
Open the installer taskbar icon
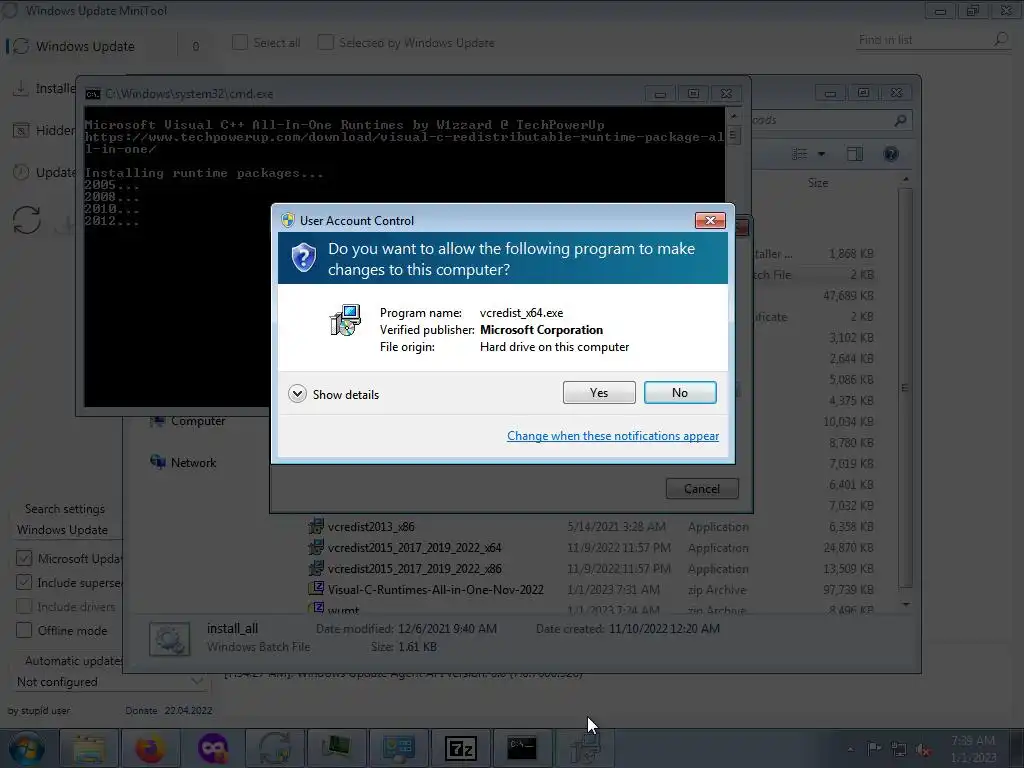click(x=584, y=748)
